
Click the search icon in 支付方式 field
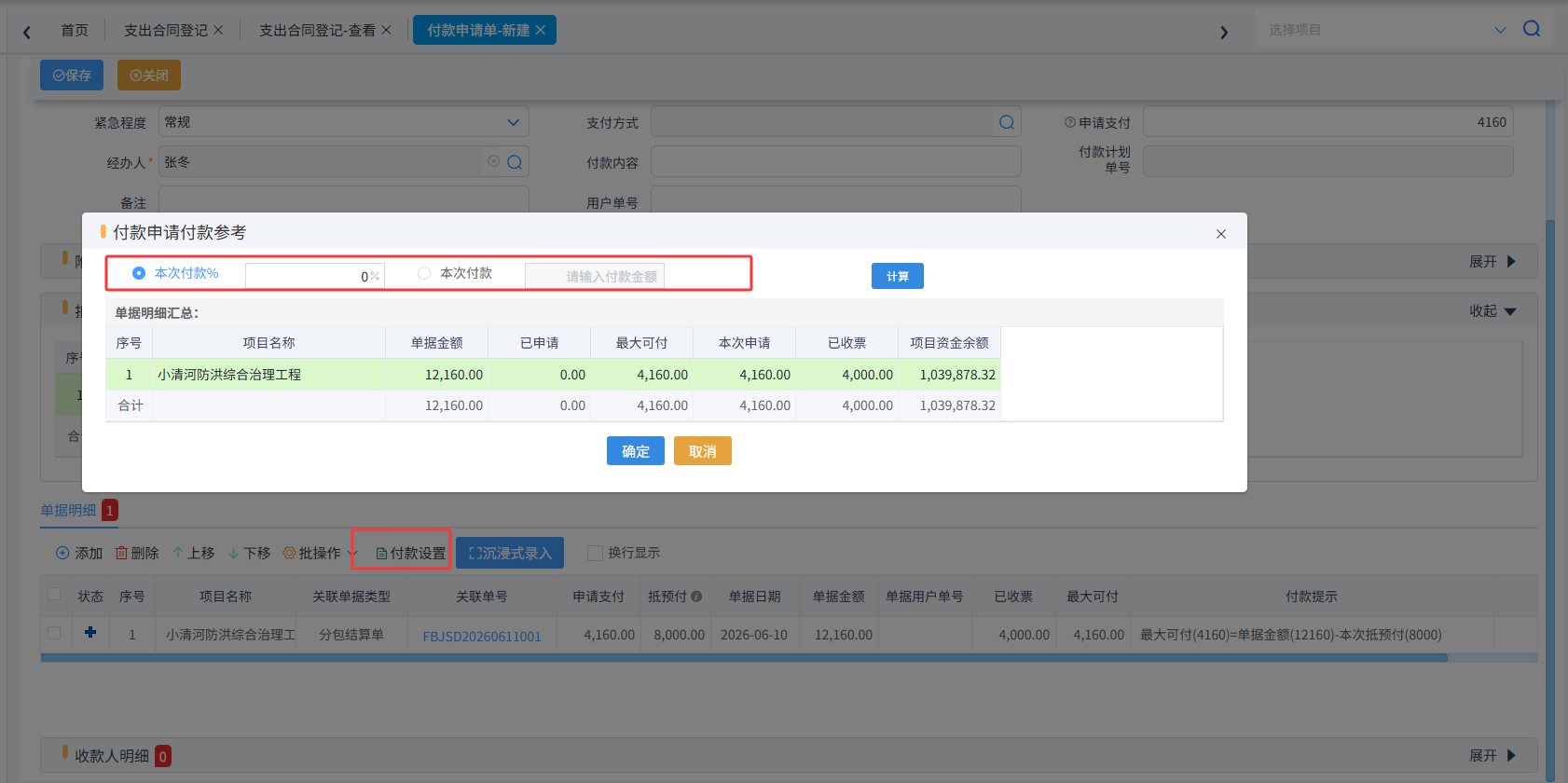click(x=1007, y=122)
